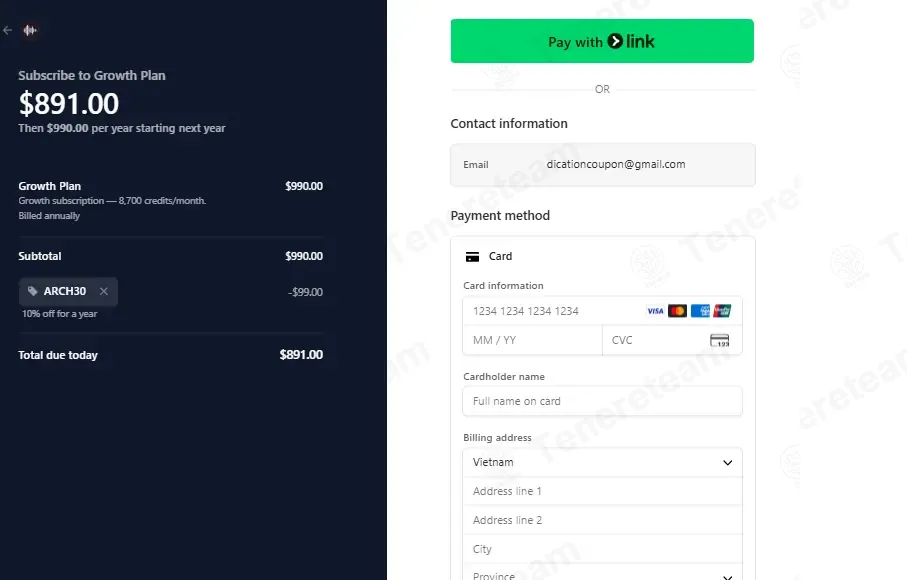
Task: Click the Full name on card field
Action: click(602, 401)
